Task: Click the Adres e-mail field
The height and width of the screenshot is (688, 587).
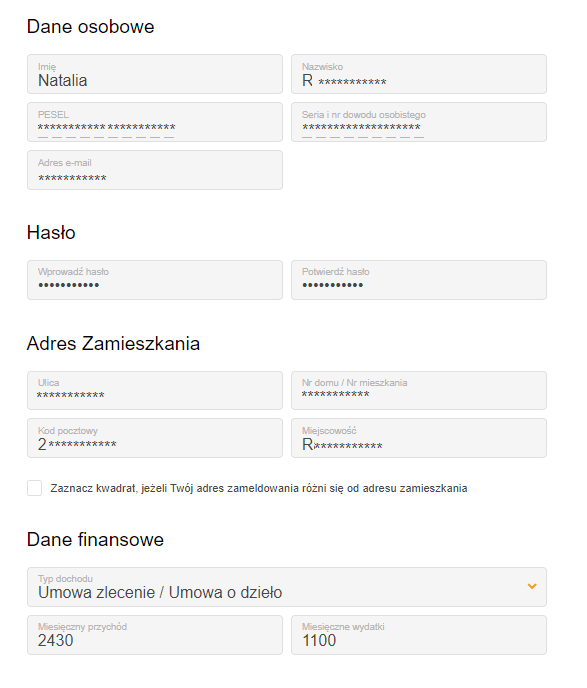Action: coord(155,170)
